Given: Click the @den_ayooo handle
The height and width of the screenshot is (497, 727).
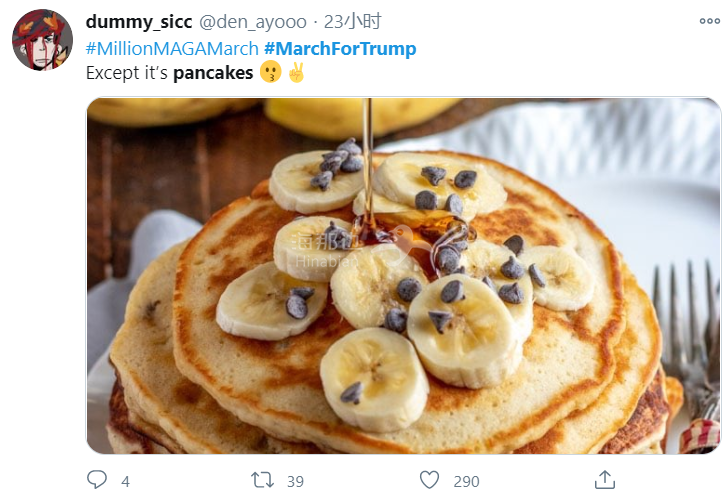Looking at the screenshot, I should 253,22.
